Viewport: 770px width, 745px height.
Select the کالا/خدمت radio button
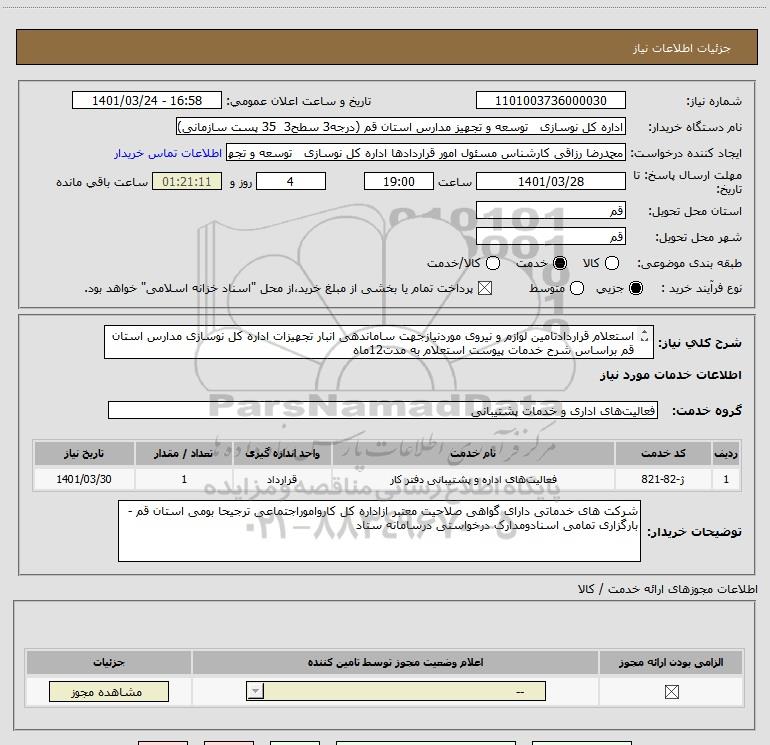click(x=493, y=263)
